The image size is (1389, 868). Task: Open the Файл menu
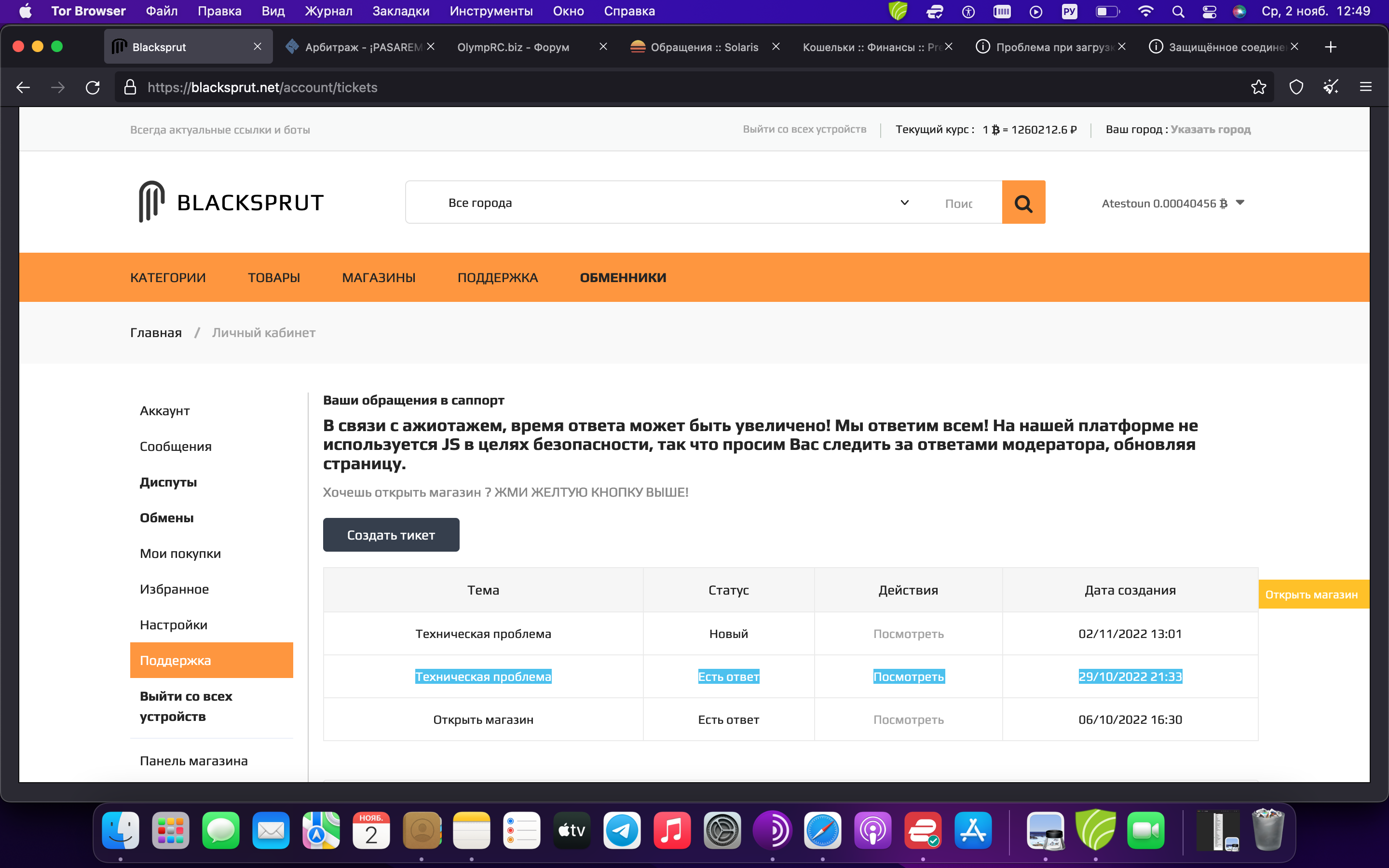point(161,12)
